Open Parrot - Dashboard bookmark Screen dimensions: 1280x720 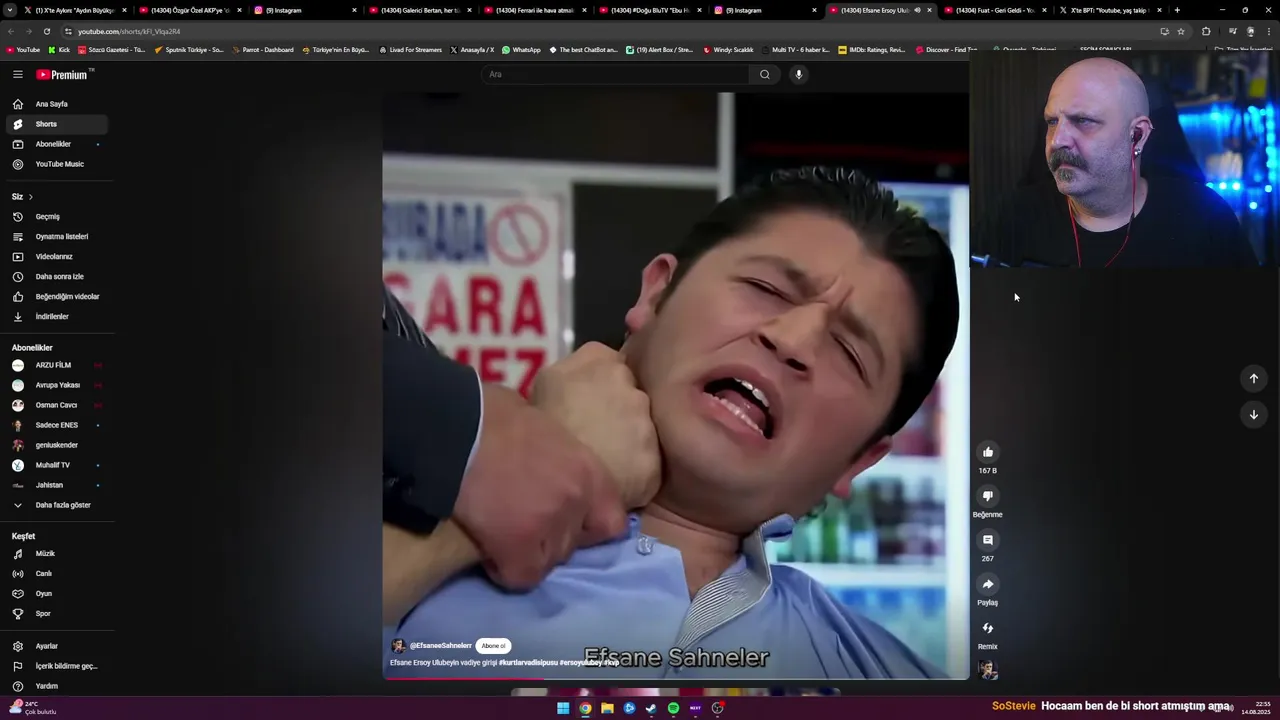pyautogui.click(x=262, y=50)
